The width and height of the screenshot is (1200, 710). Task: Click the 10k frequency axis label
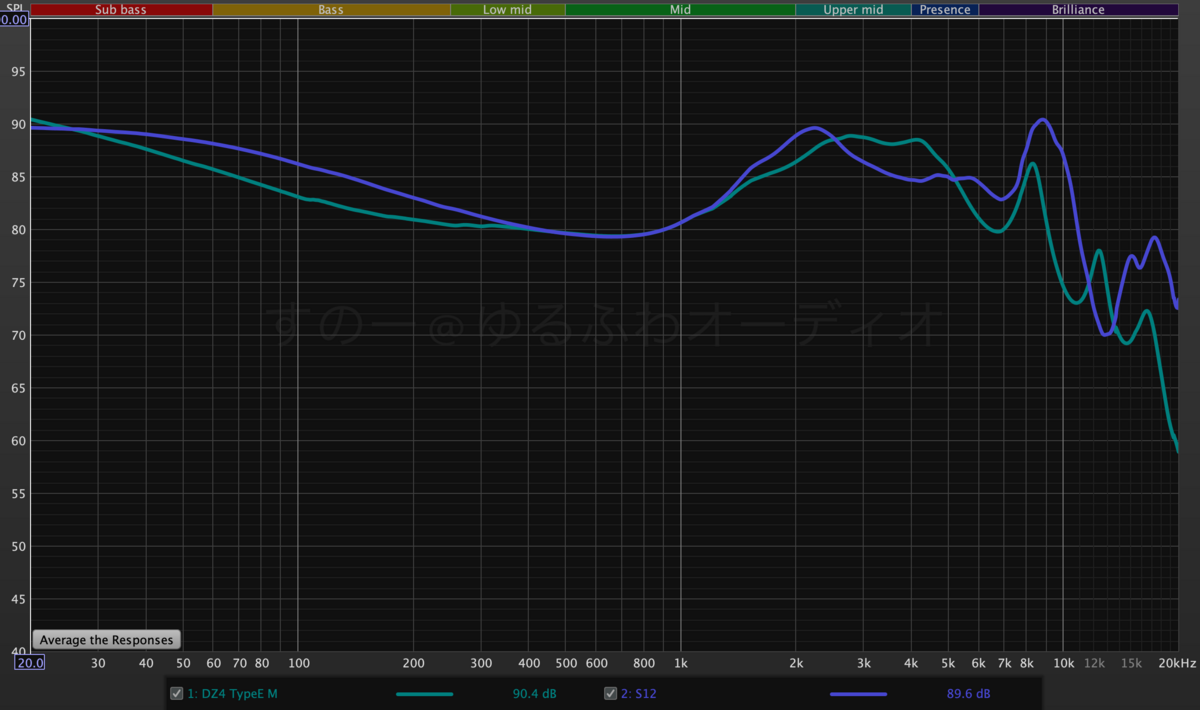pos(1063,664)
